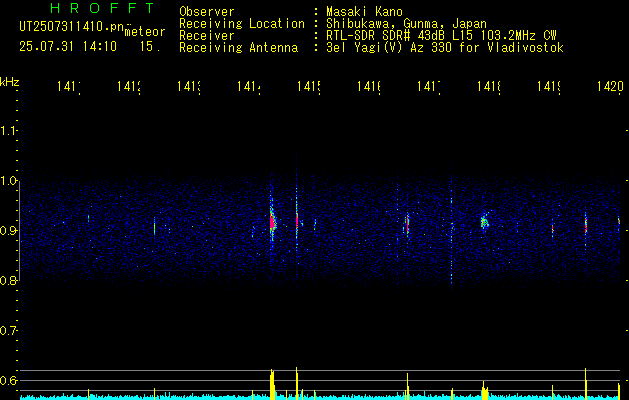Click the HROFFT title text
The image size is (629, 400).
point(103,8)
